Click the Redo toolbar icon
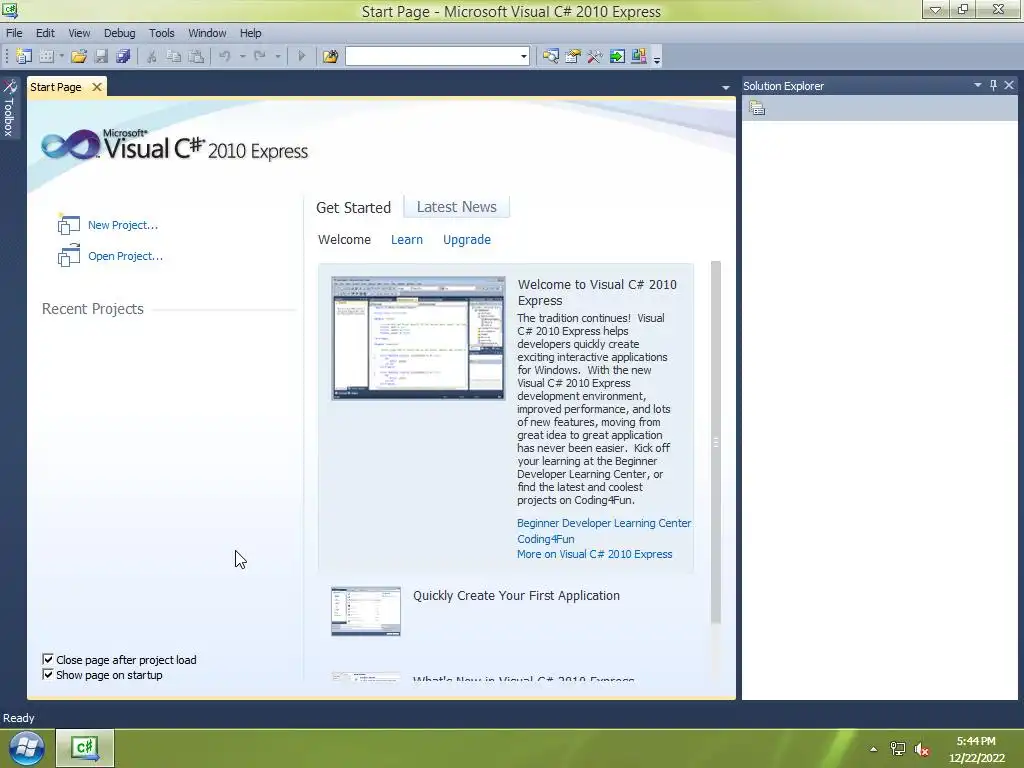Viewport: 1024px width, 768px height. coord(260,57)
